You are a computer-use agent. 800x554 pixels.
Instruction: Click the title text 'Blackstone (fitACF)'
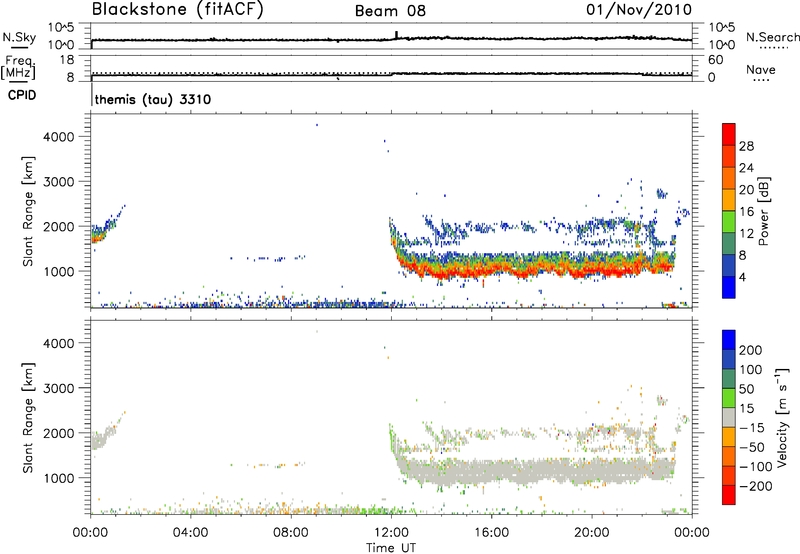coord(177,9)
